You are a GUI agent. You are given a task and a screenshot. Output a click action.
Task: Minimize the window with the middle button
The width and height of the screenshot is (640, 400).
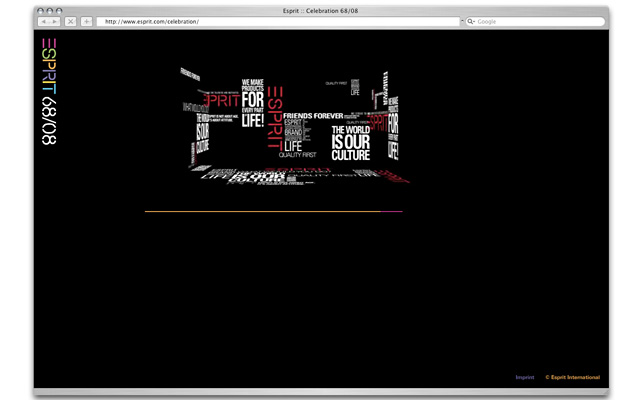[50, 11]
